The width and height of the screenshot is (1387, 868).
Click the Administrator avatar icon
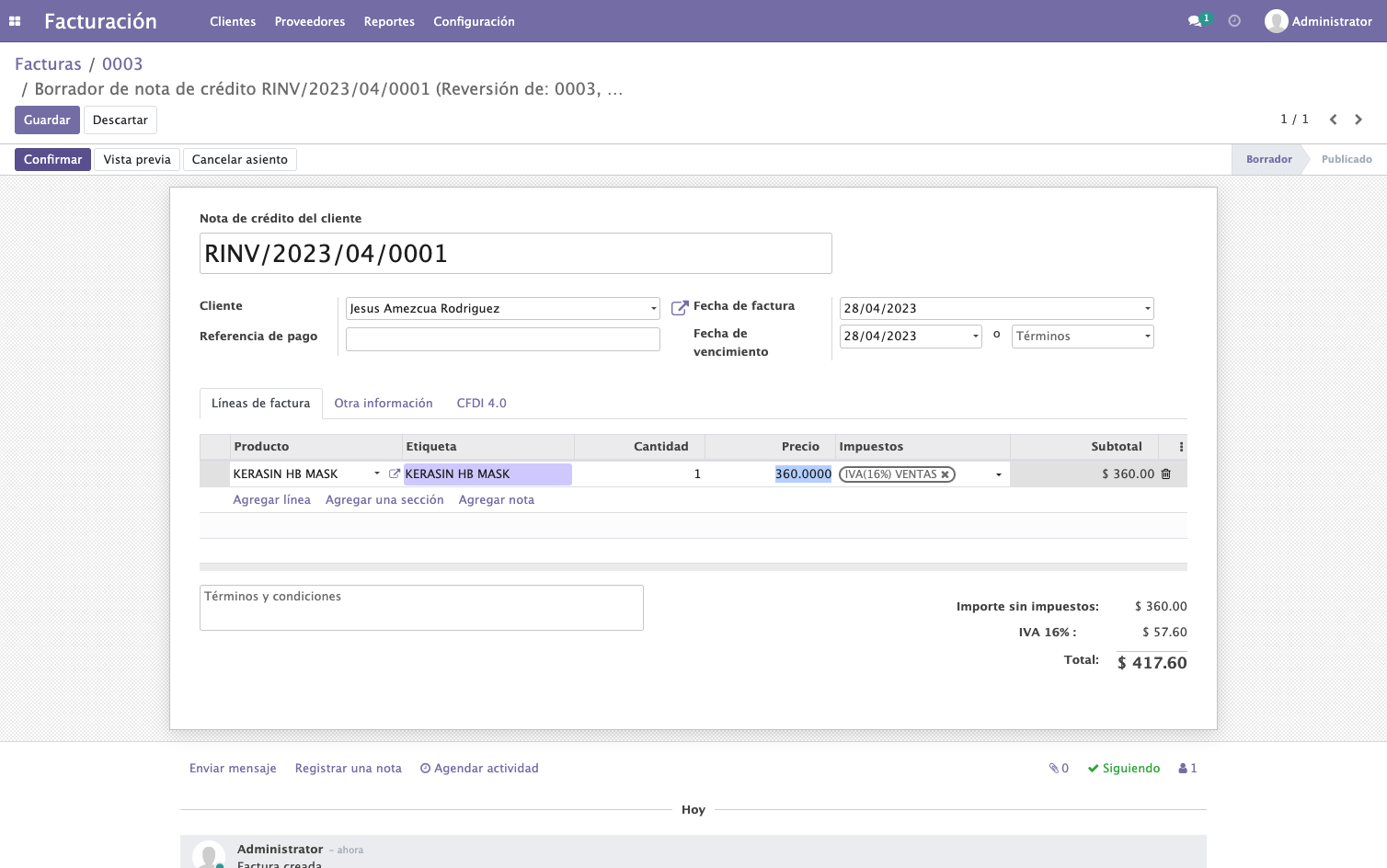pos(1276,21)
